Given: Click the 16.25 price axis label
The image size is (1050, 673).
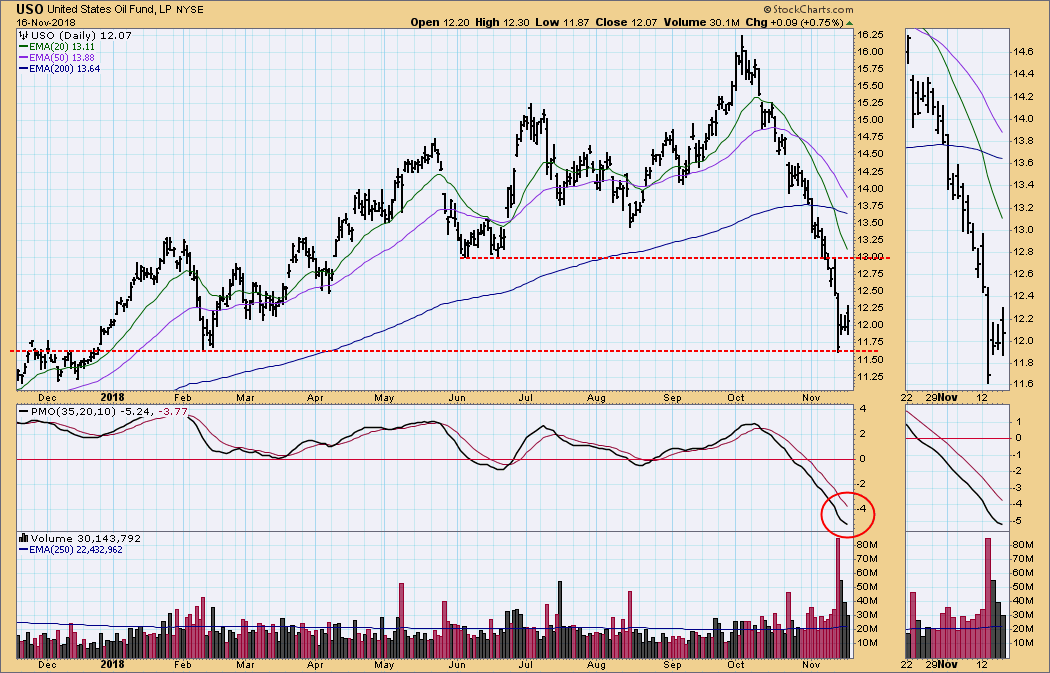Looking at the screenshot, I should [x=870, y=35].
